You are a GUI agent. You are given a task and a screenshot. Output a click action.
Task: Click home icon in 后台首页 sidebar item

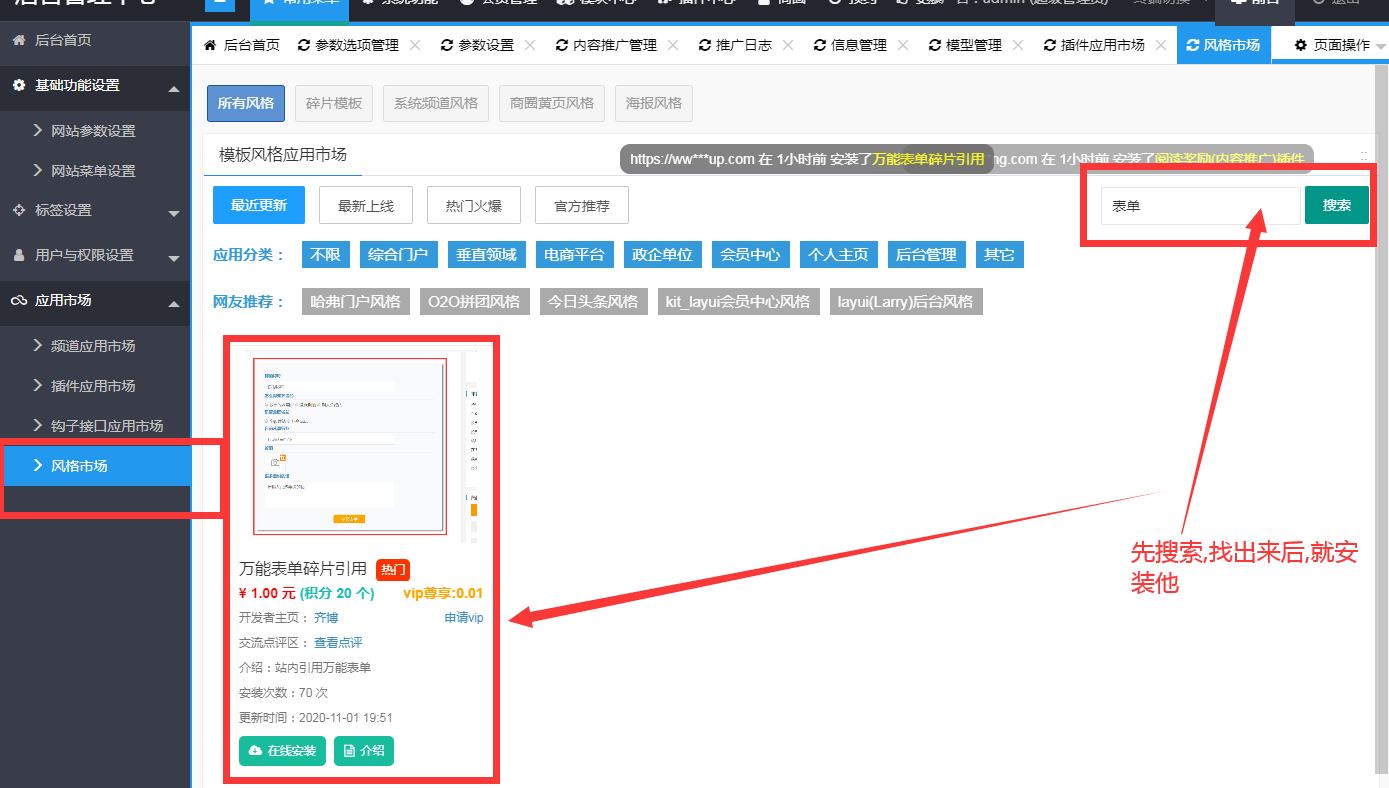point(19,41)
